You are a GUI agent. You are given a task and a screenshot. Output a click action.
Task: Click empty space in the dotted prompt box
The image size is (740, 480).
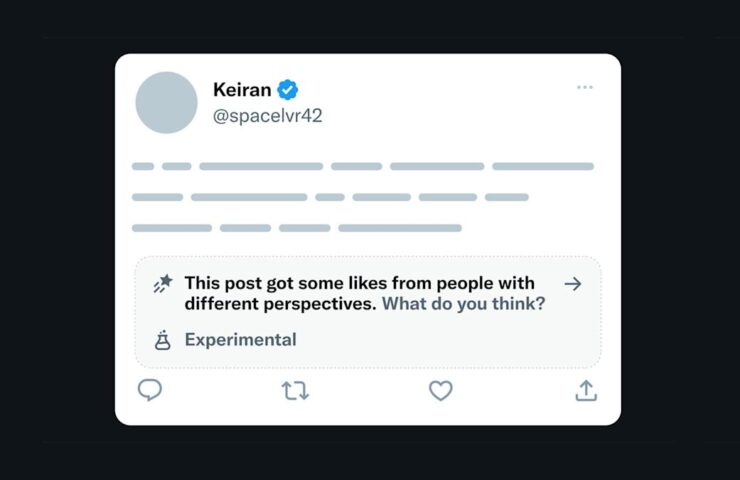448,340
